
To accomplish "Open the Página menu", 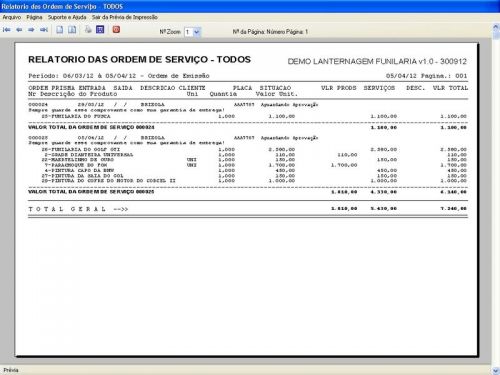I will 34,17.
